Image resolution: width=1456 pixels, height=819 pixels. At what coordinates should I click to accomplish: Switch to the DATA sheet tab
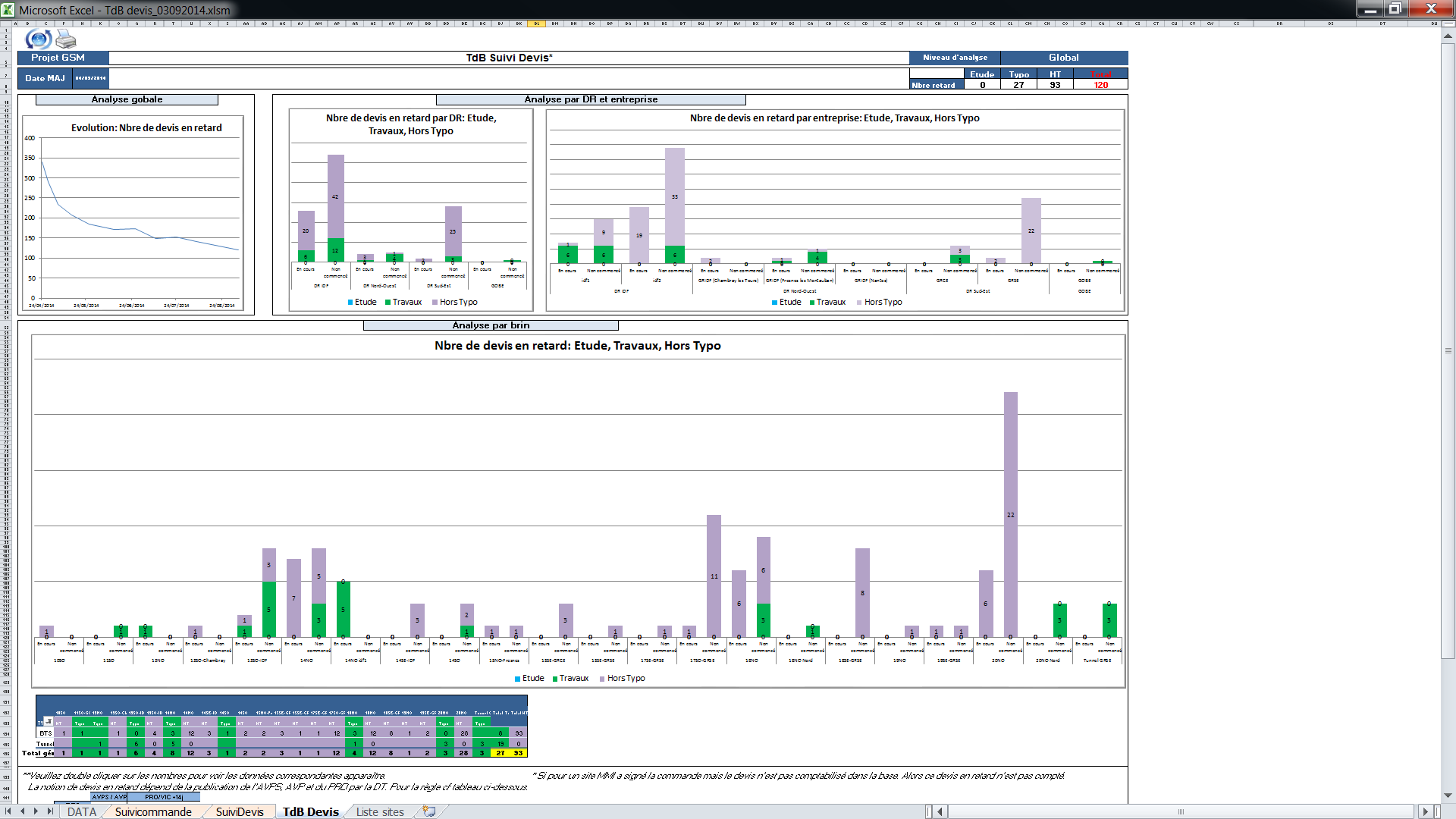pos(82,811)
